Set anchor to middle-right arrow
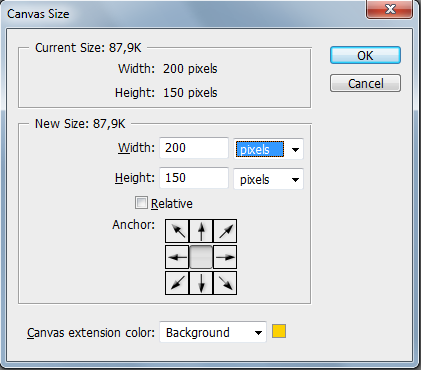The width and height of the screenshot is (421, 370). tap(225, 257)
